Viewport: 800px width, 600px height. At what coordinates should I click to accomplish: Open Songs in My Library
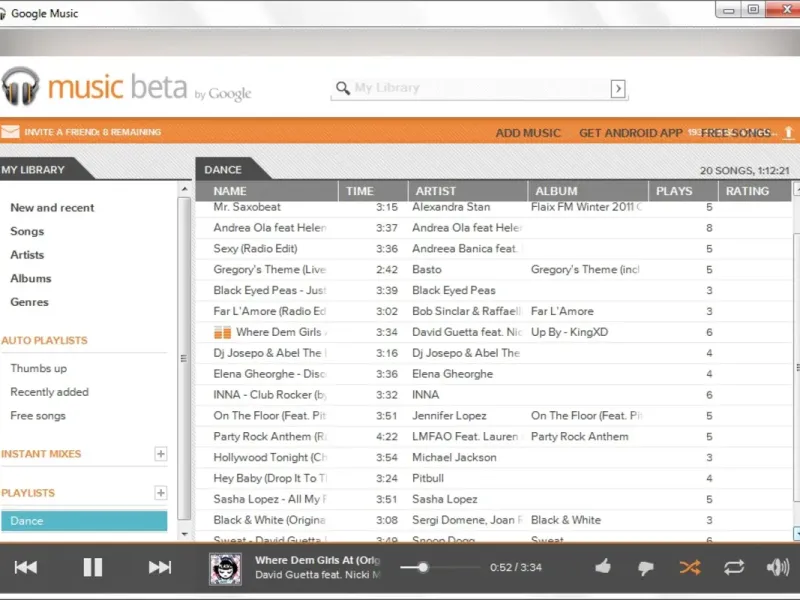click(x=27, y=231)
